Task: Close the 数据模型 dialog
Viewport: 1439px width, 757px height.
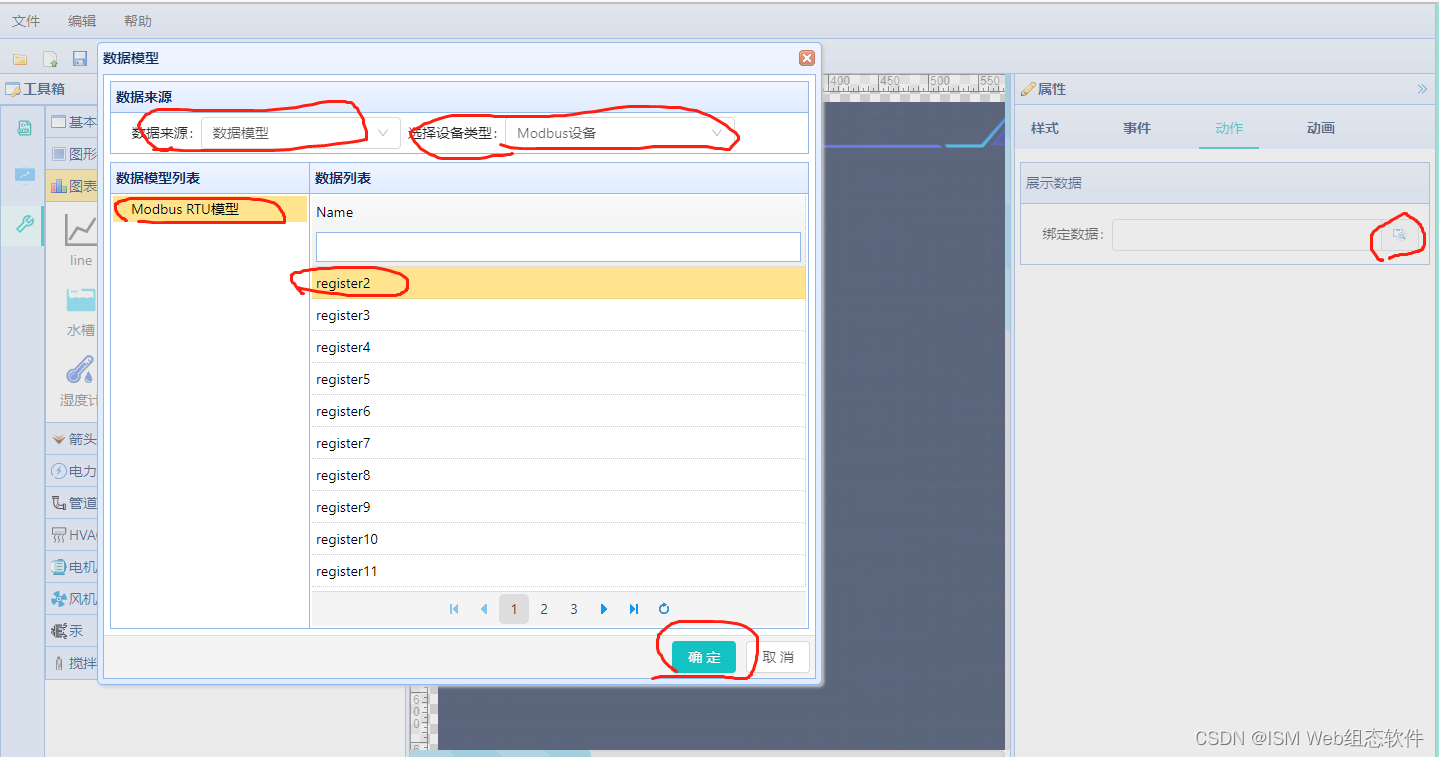Action: [x=807, y=58]
